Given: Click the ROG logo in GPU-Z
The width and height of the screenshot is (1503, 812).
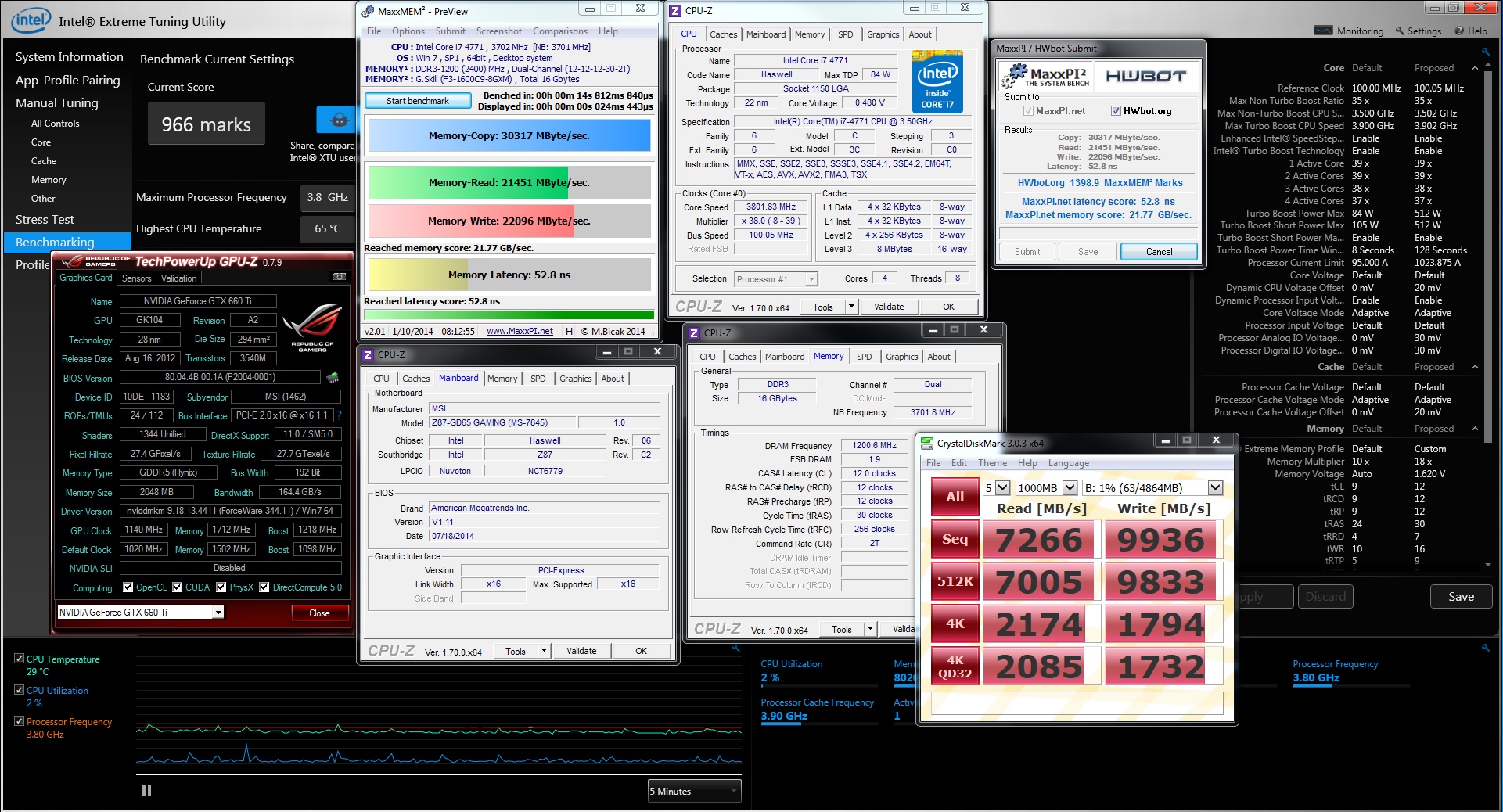Looking at the screenshot, I should tap(312, 327).
